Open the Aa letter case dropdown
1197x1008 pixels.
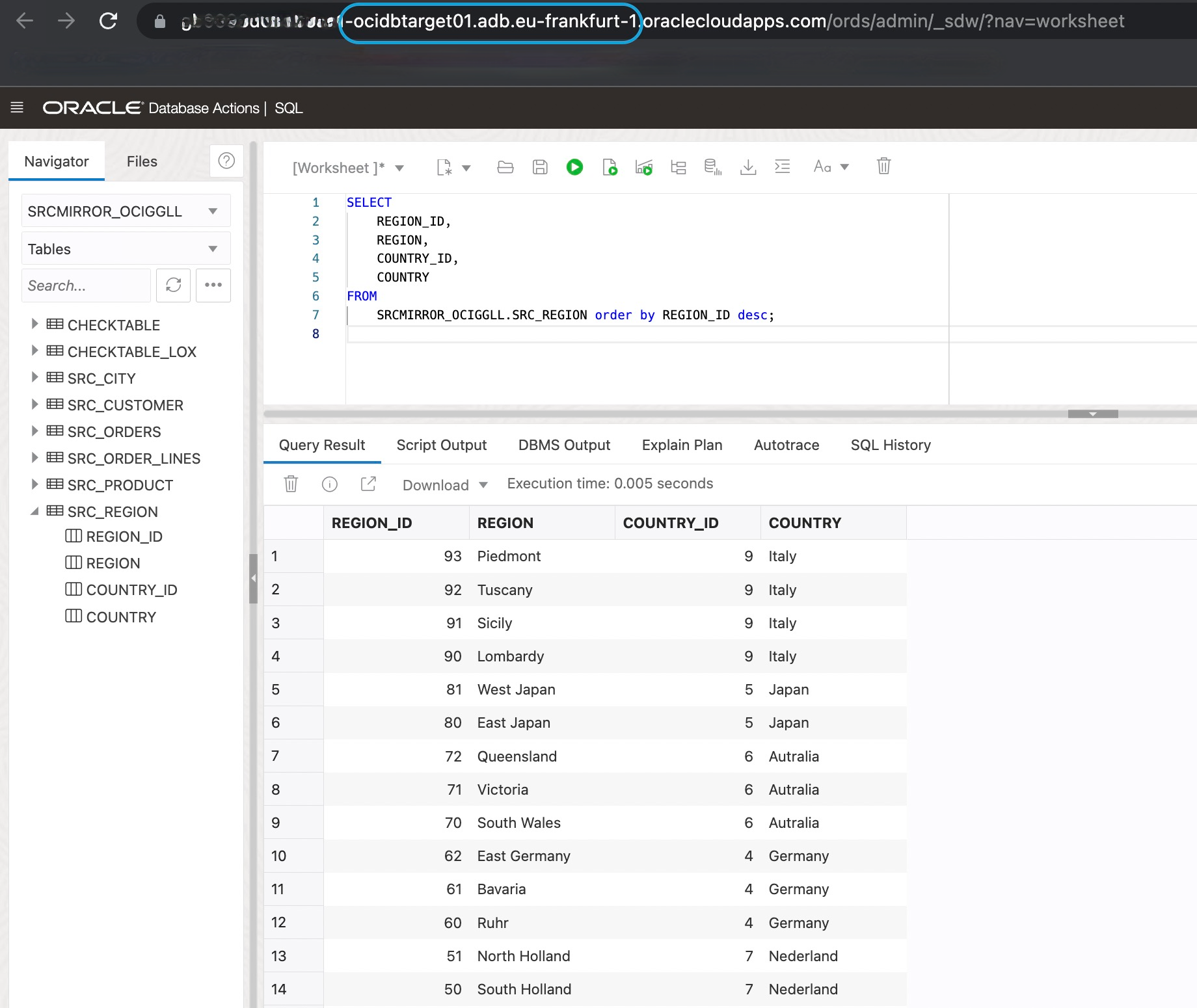point(831,166)
